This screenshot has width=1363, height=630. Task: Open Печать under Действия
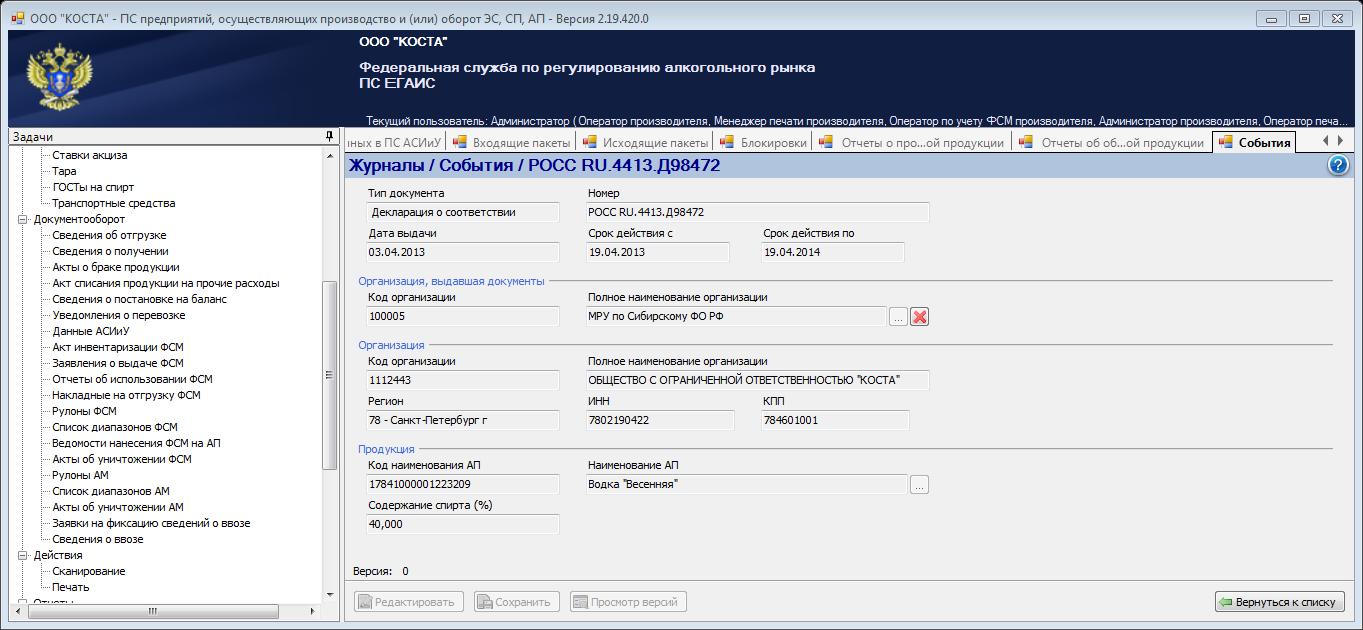point(71,587)
